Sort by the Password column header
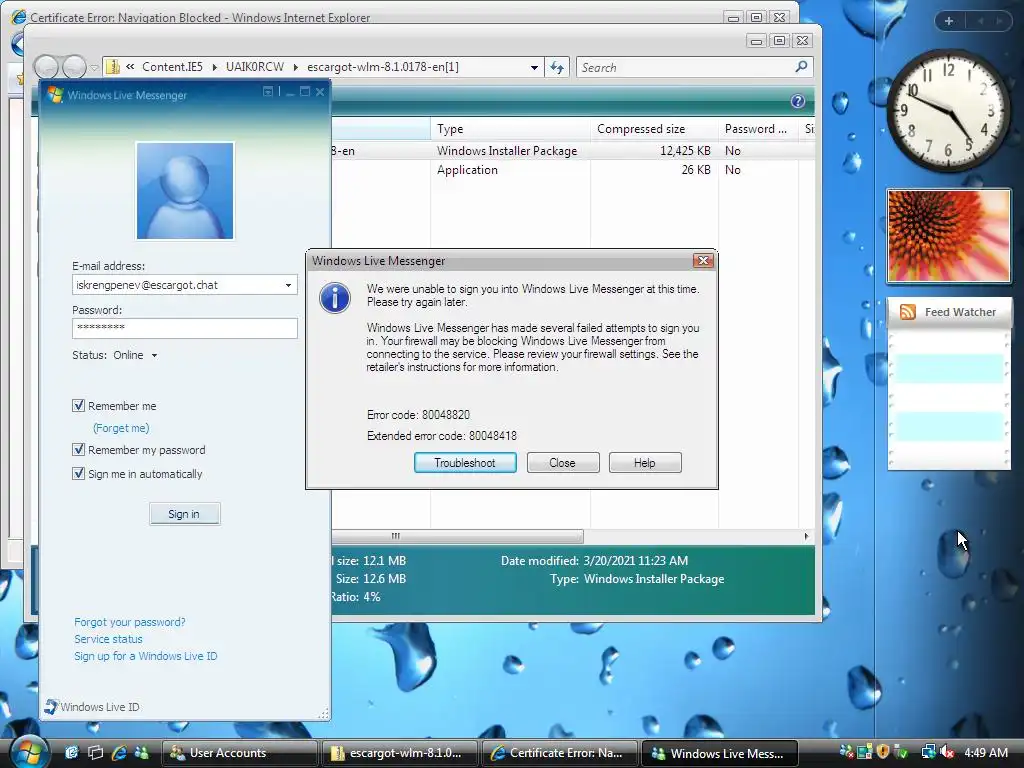This screenshot has height=768, width=1024. pos(758,129)
